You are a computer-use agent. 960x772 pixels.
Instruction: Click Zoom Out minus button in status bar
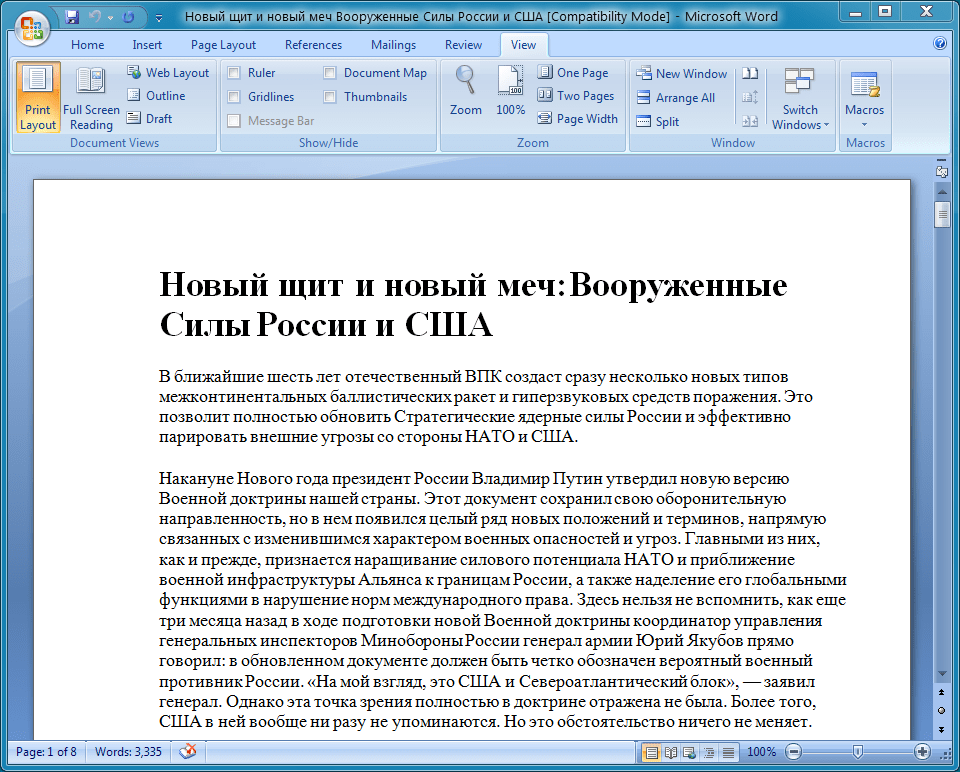tap(793, 752)
